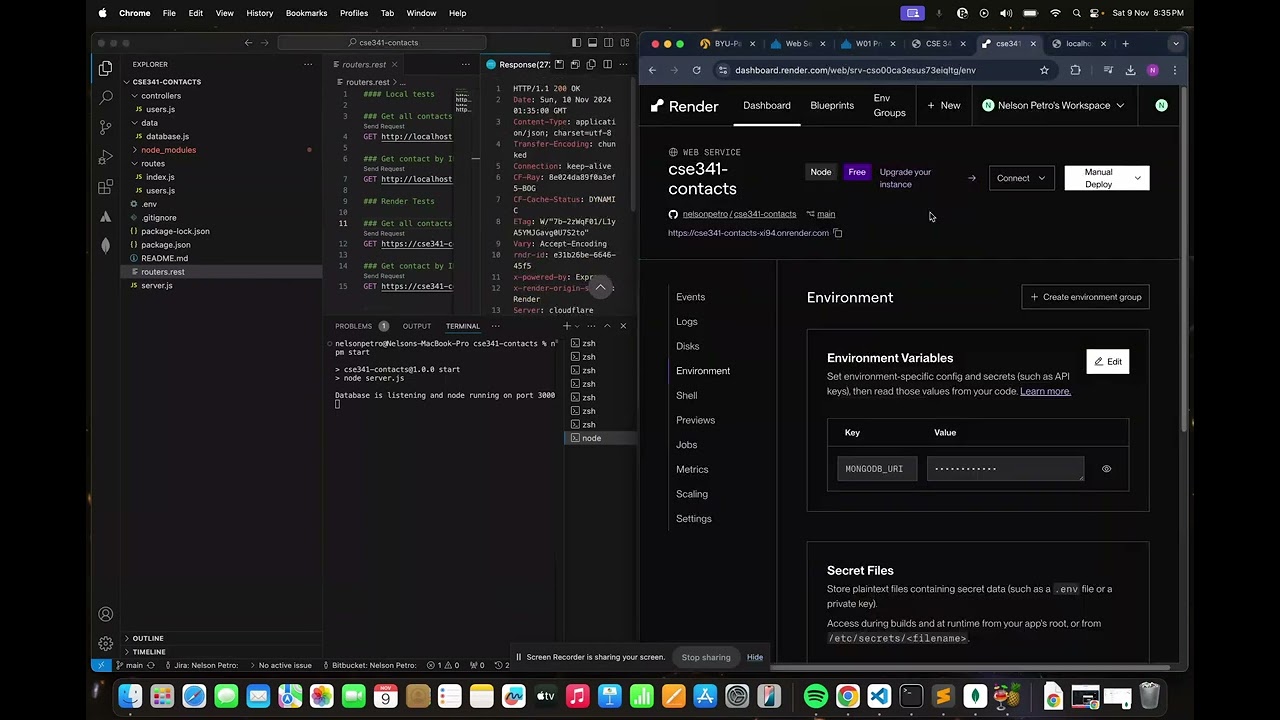Open Extensions view in VS Code

pos(106,187)
